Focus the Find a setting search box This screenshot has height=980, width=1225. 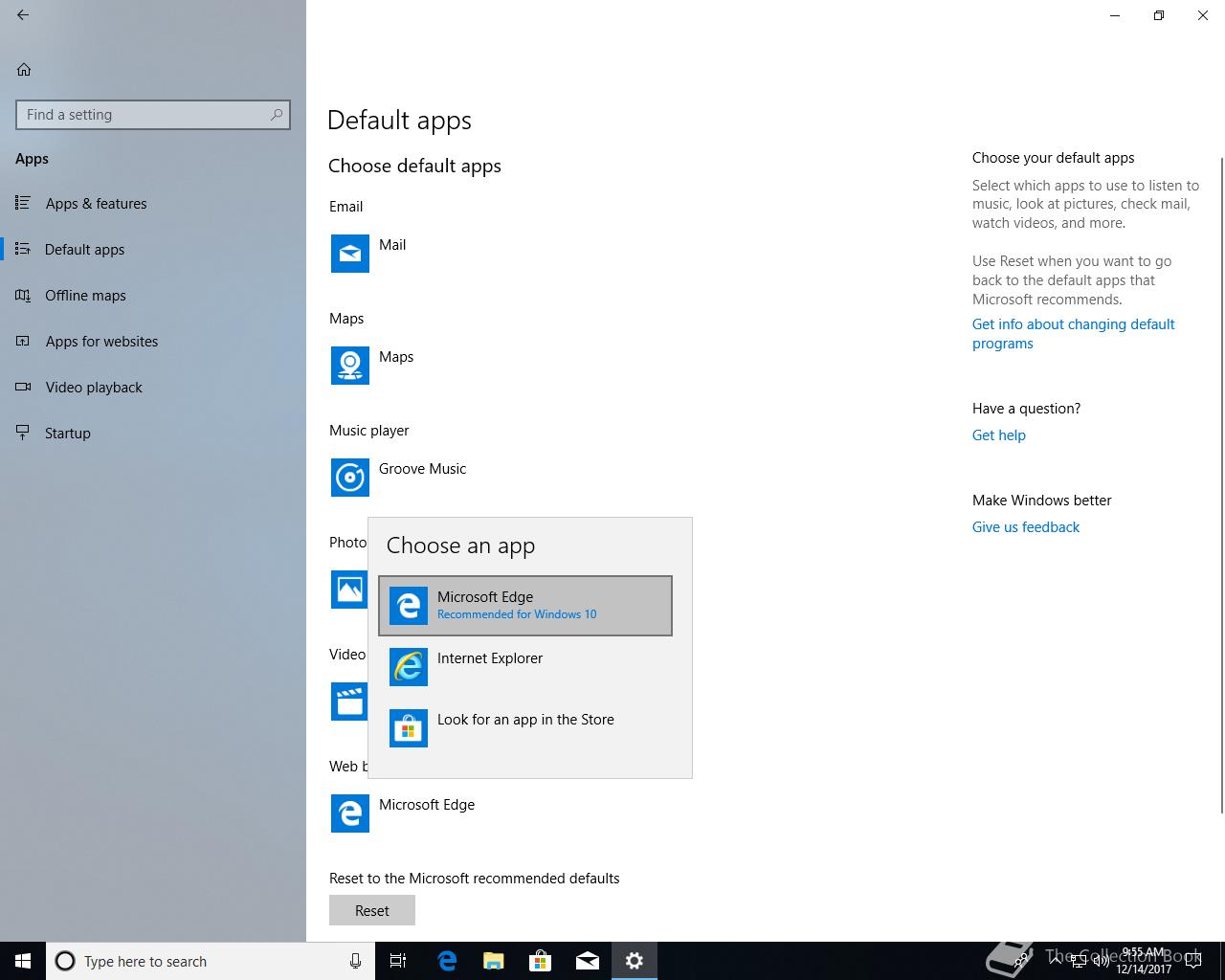pyautogui.click(x=153, y=115)
